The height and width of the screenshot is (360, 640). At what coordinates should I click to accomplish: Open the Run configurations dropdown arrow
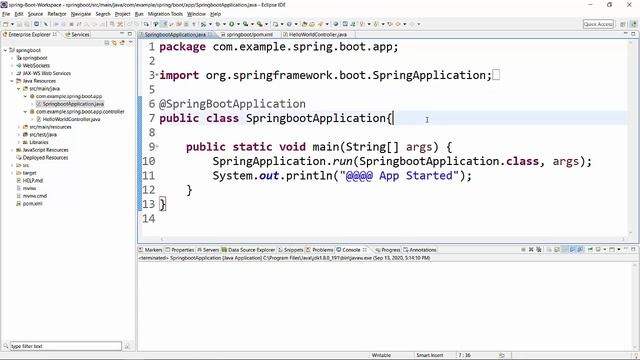coord(238,24)
